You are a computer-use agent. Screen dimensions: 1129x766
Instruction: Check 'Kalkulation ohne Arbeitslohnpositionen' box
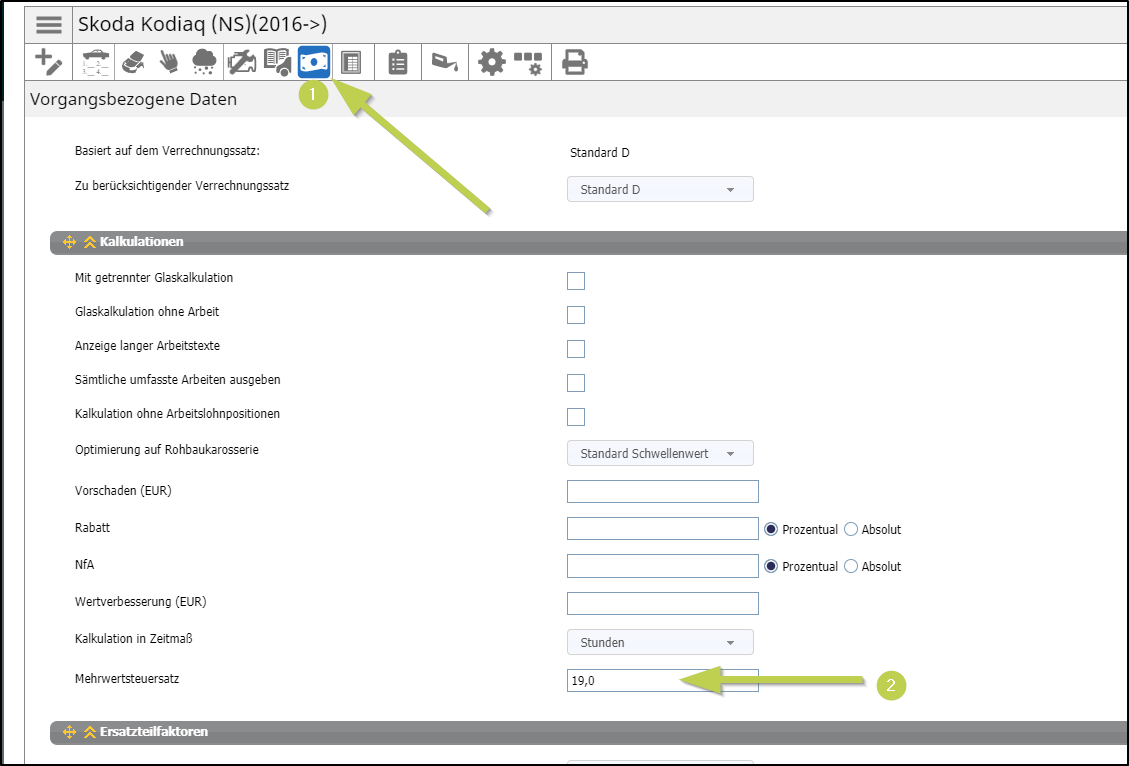pos(576,417)
